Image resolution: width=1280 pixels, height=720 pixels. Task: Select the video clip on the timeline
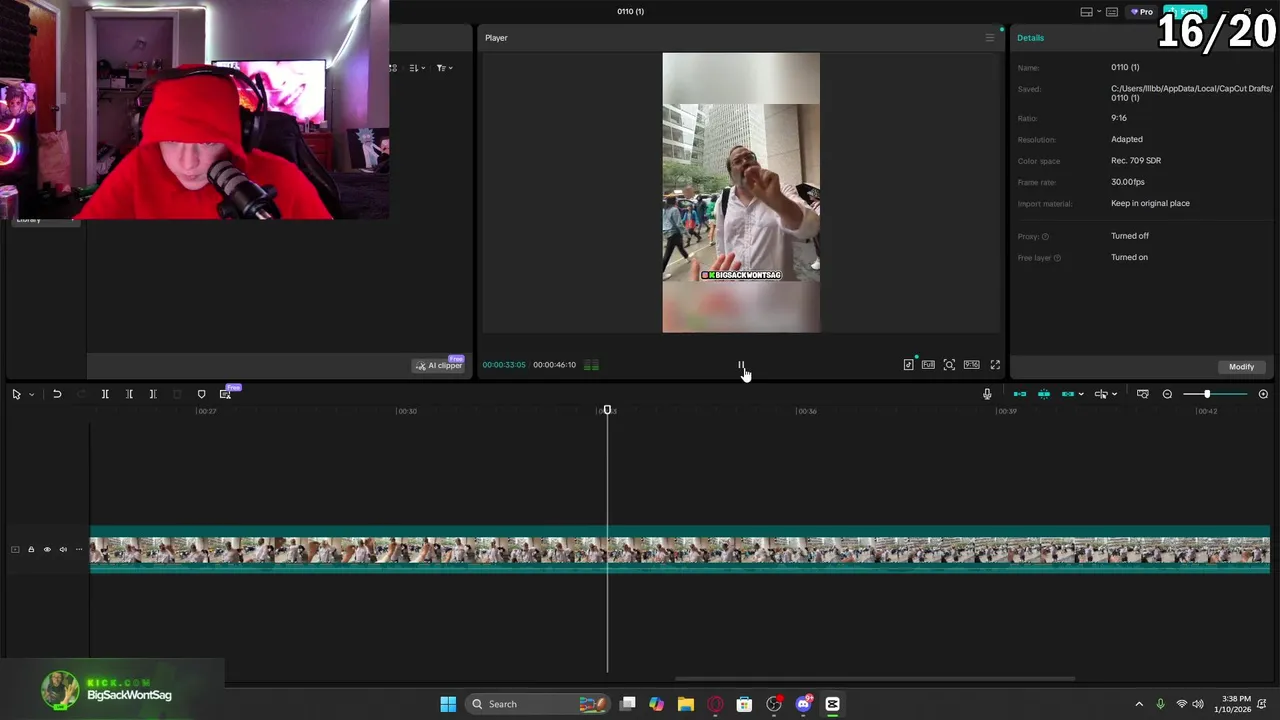(x=680, y=550)
